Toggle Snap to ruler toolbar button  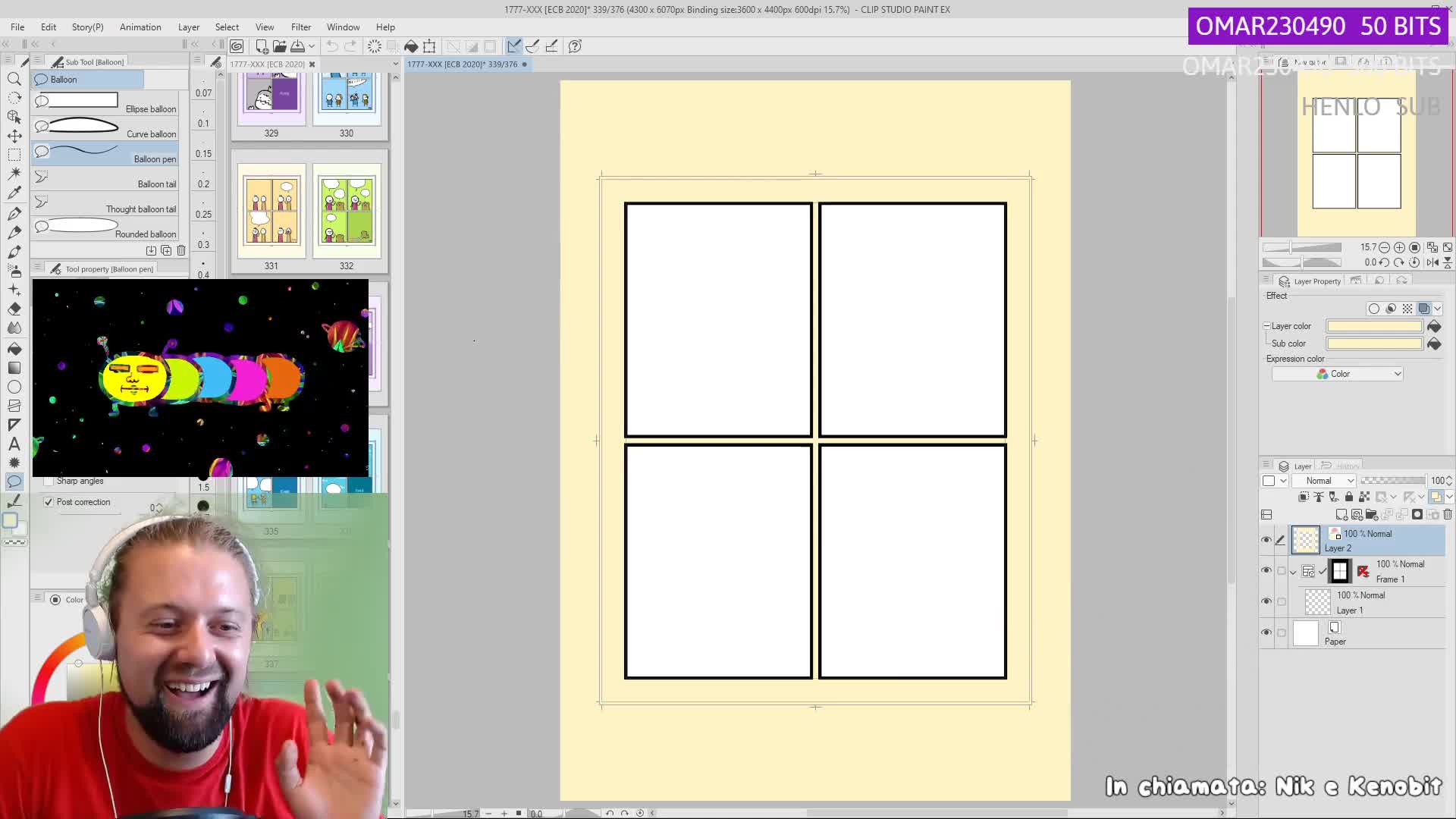coord(514,46)
